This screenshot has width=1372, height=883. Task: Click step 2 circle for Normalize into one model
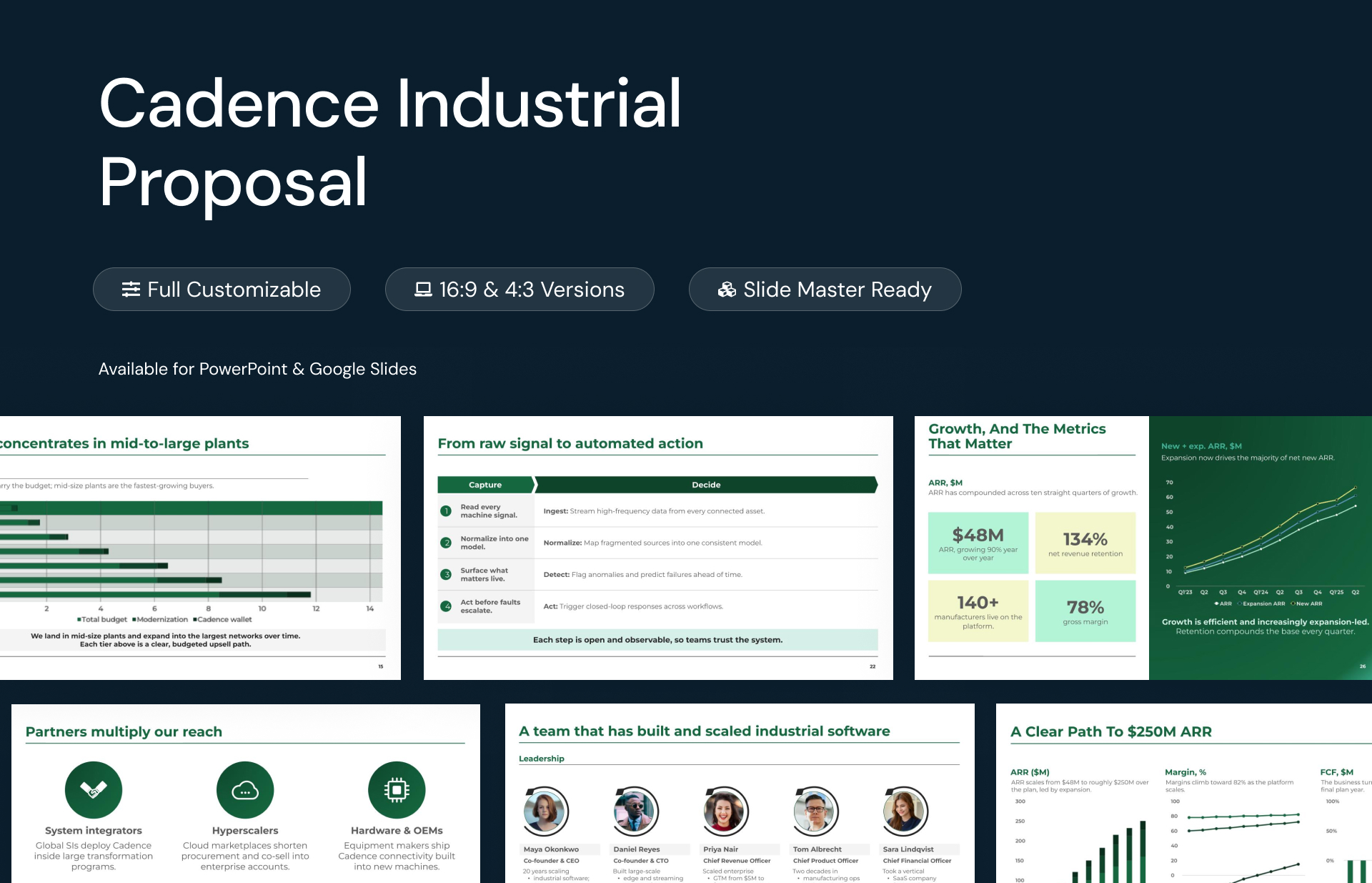(446, 543)
